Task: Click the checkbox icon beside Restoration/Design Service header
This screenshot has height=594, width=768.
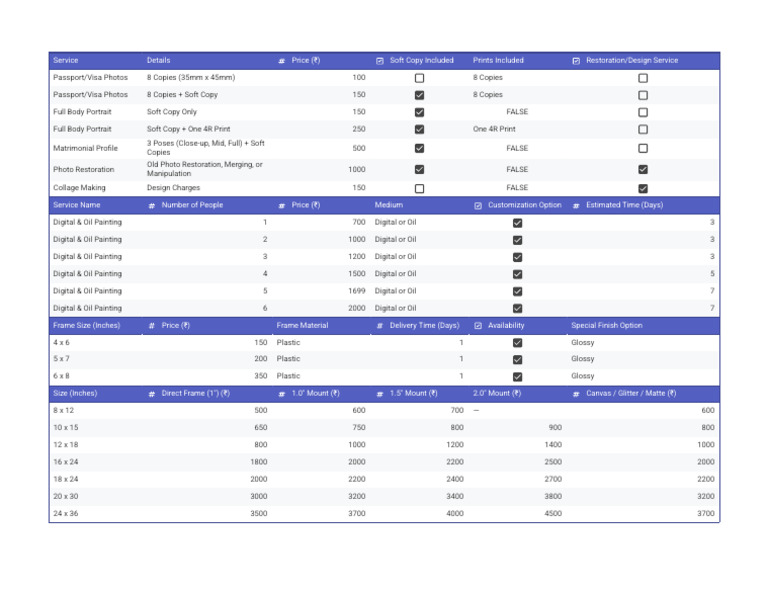Action: pyautogui.click(x=576, y=61)
